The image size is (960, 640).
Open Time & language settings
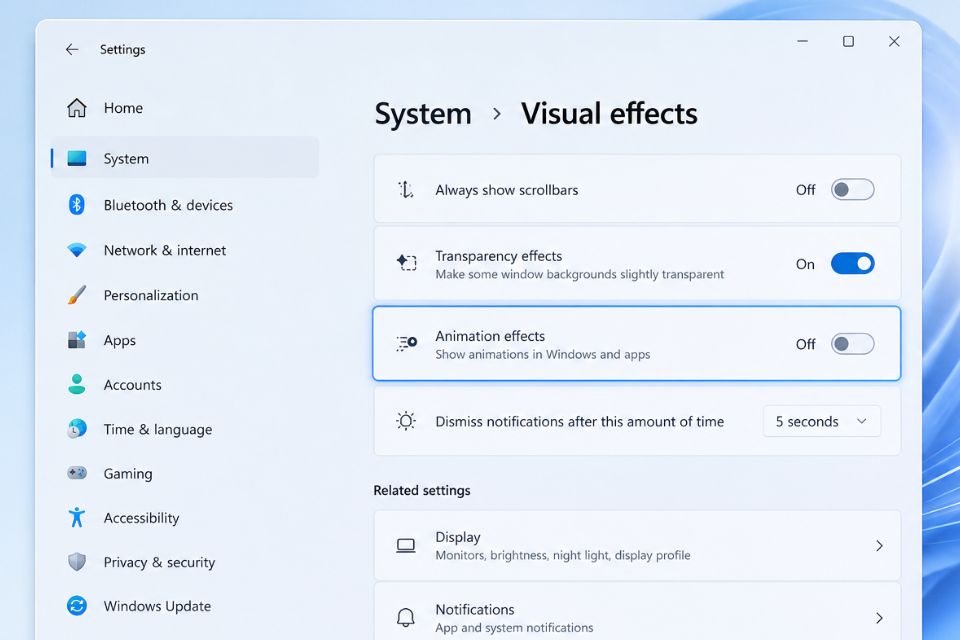point(185,429)
